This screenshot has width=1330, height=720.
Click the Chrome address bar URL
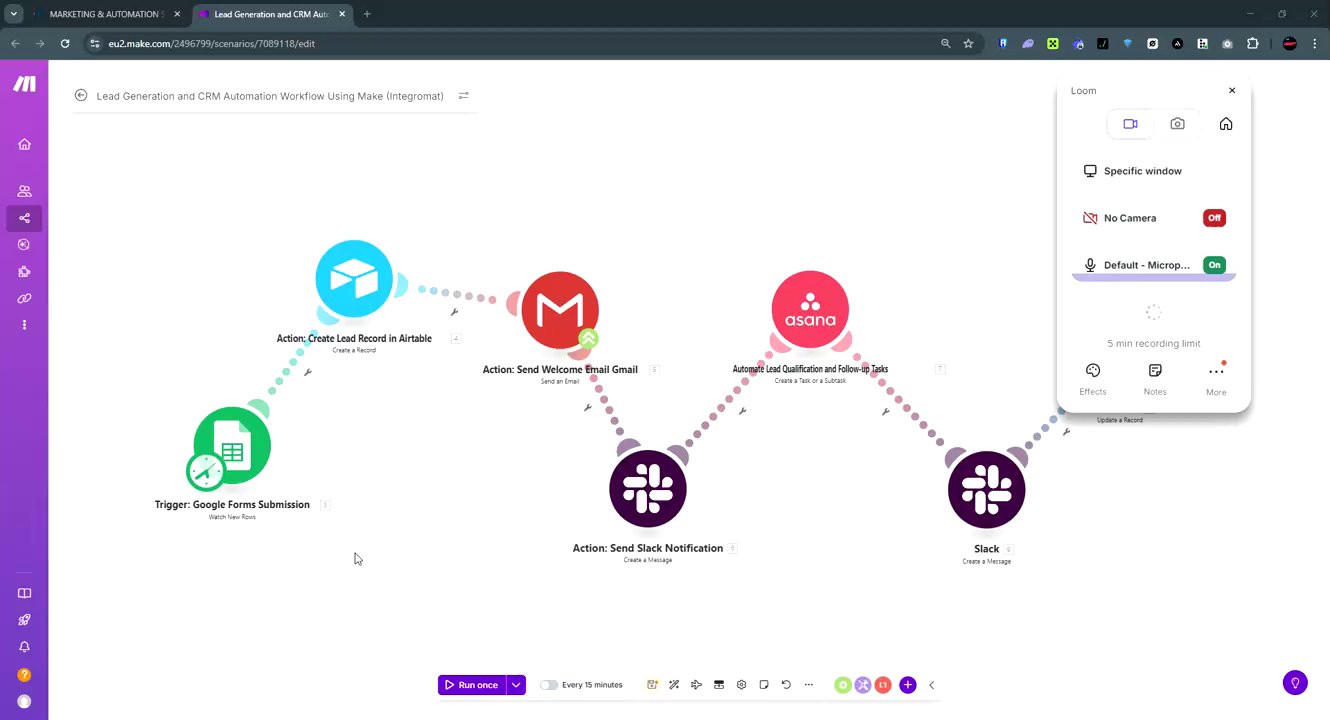point(212,43)
